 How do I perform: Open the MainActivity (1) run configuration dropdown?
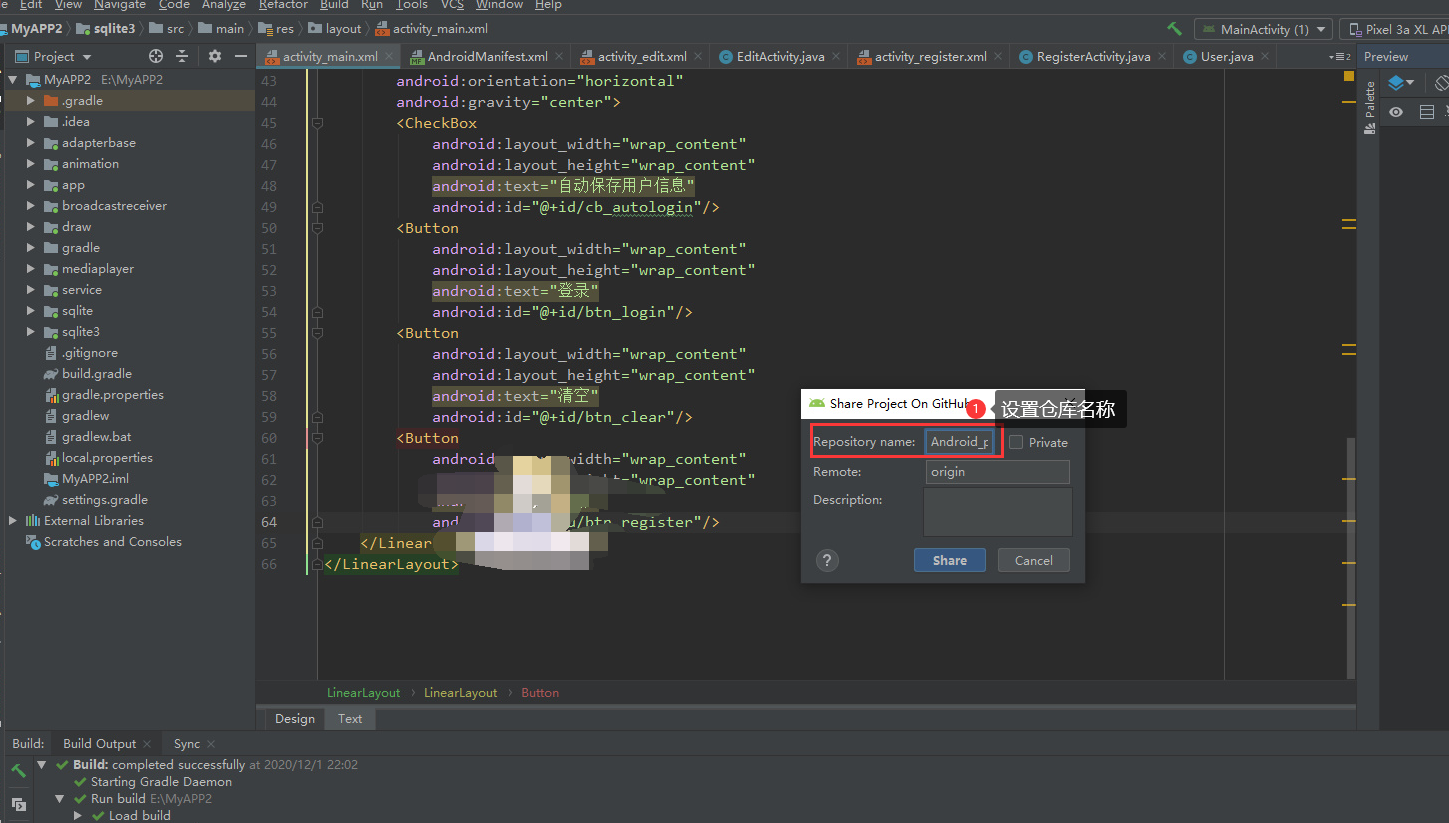click(x=1264, y=29)
